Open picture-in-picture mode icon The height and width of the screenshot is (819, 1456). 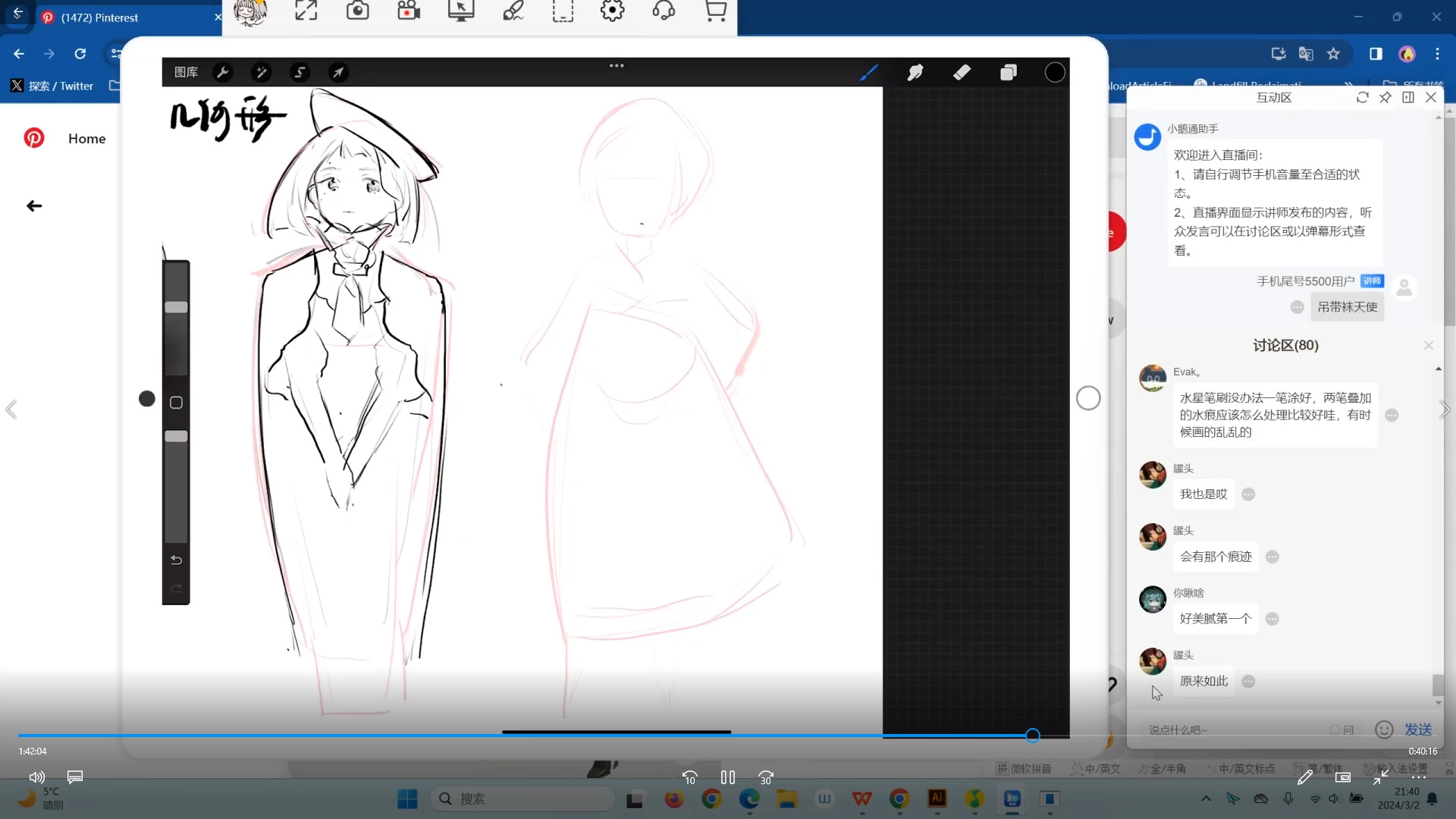1343,777
